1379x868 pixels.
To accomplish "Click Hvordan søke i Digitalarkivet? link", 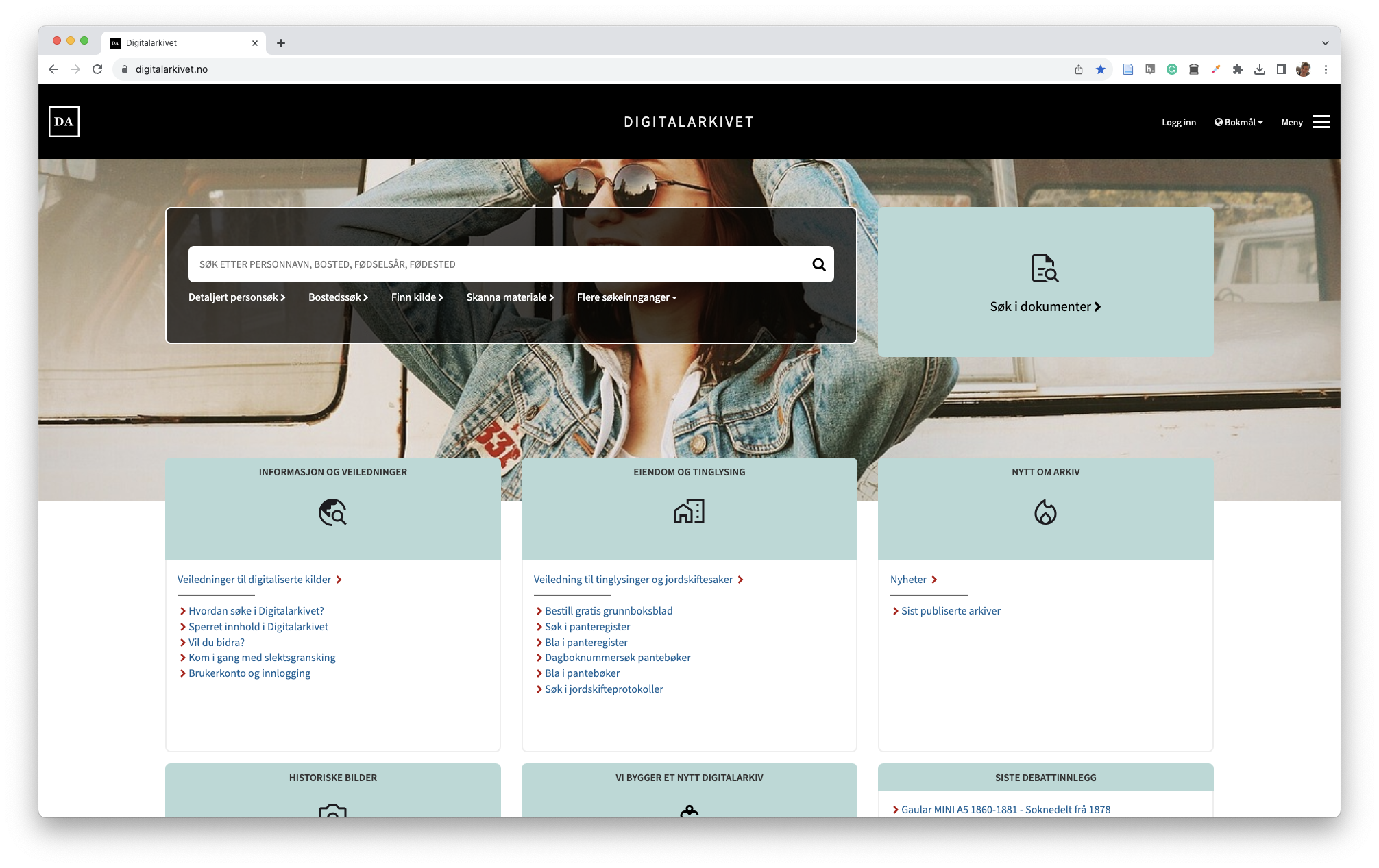I will [256, 611].
